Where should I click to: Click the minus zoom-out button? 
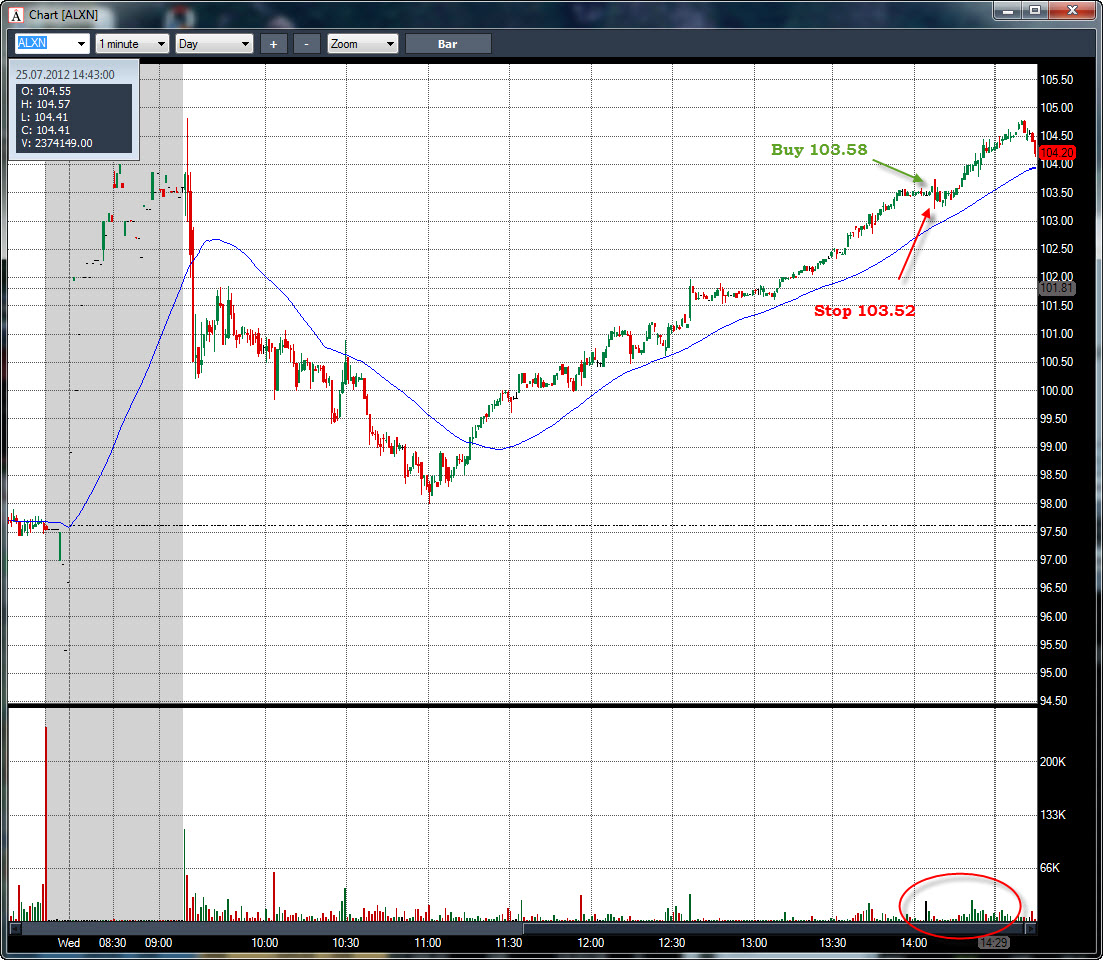tap(306, 44)
